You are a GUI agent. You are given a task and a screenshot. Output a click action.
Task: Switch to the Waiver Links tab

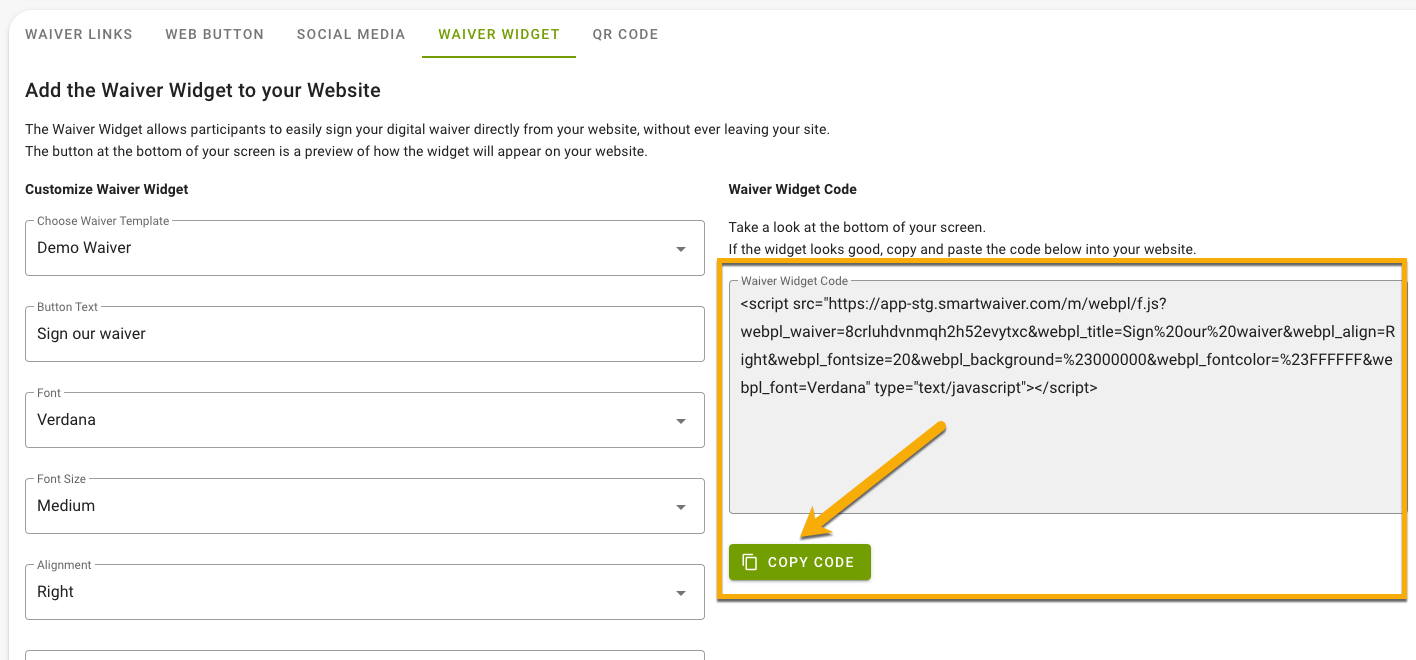79,34
